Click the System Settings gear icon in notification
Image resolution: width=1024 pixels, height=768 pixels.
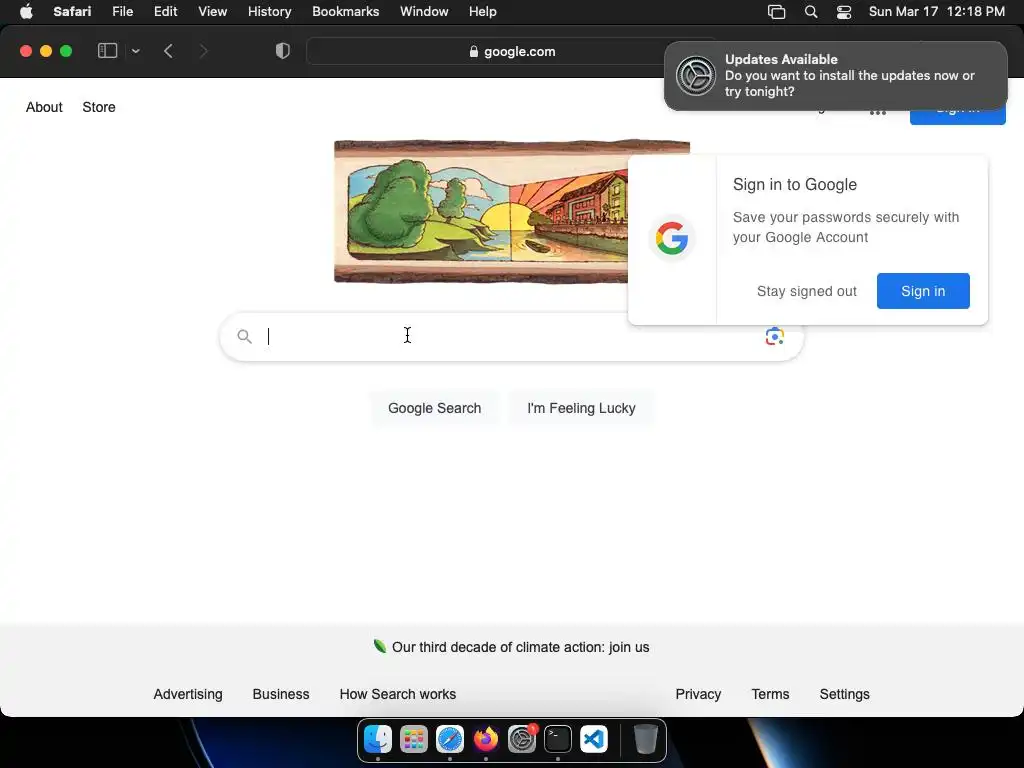696,76
